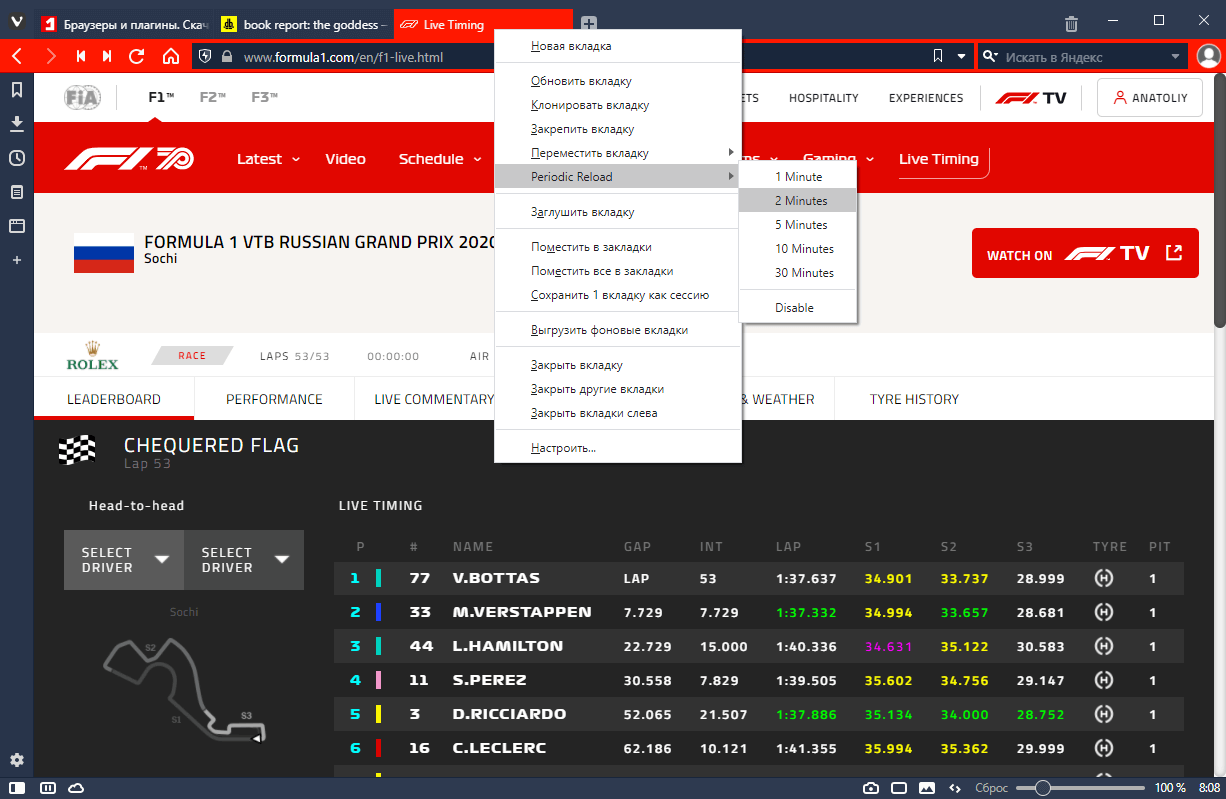Viewport: 1226px width, 799px height.
Task: Select 2 Minutes reload interval
Action: (x=798, y=201)
